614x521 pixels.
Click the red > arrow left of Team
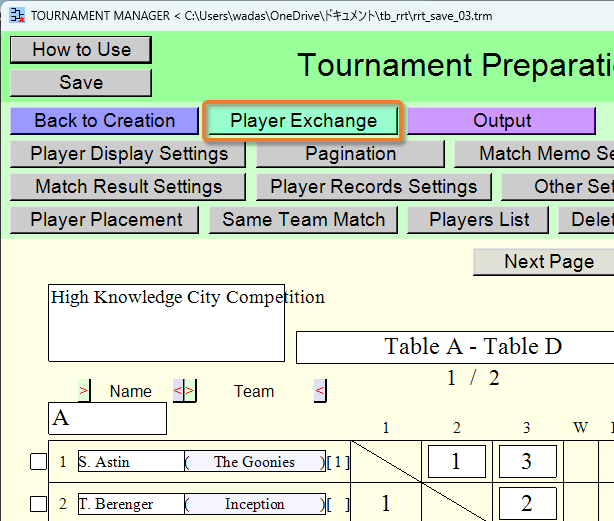click(190, 391)
